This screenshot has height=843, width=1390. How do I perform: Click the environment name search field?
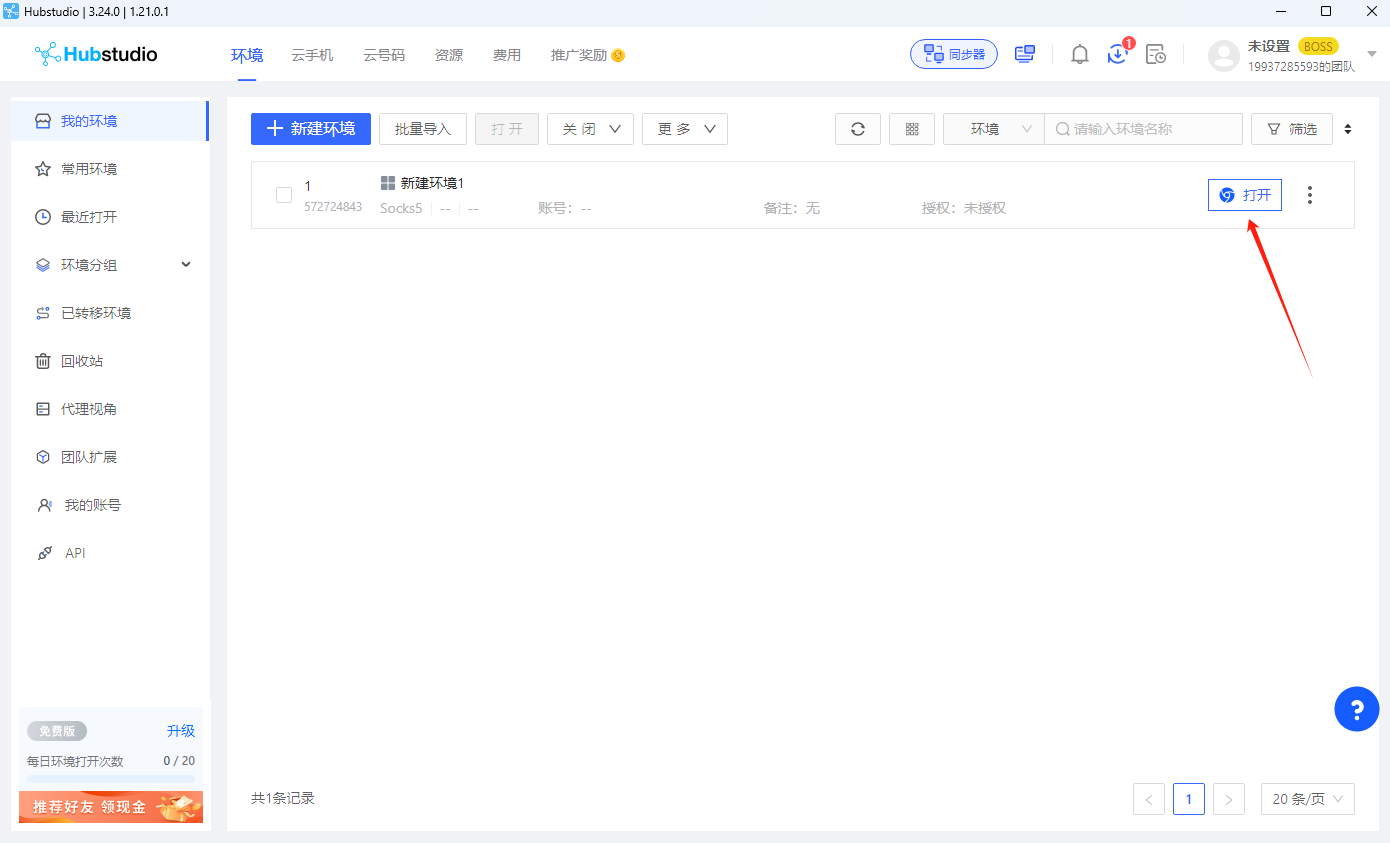click(1144, 129)
